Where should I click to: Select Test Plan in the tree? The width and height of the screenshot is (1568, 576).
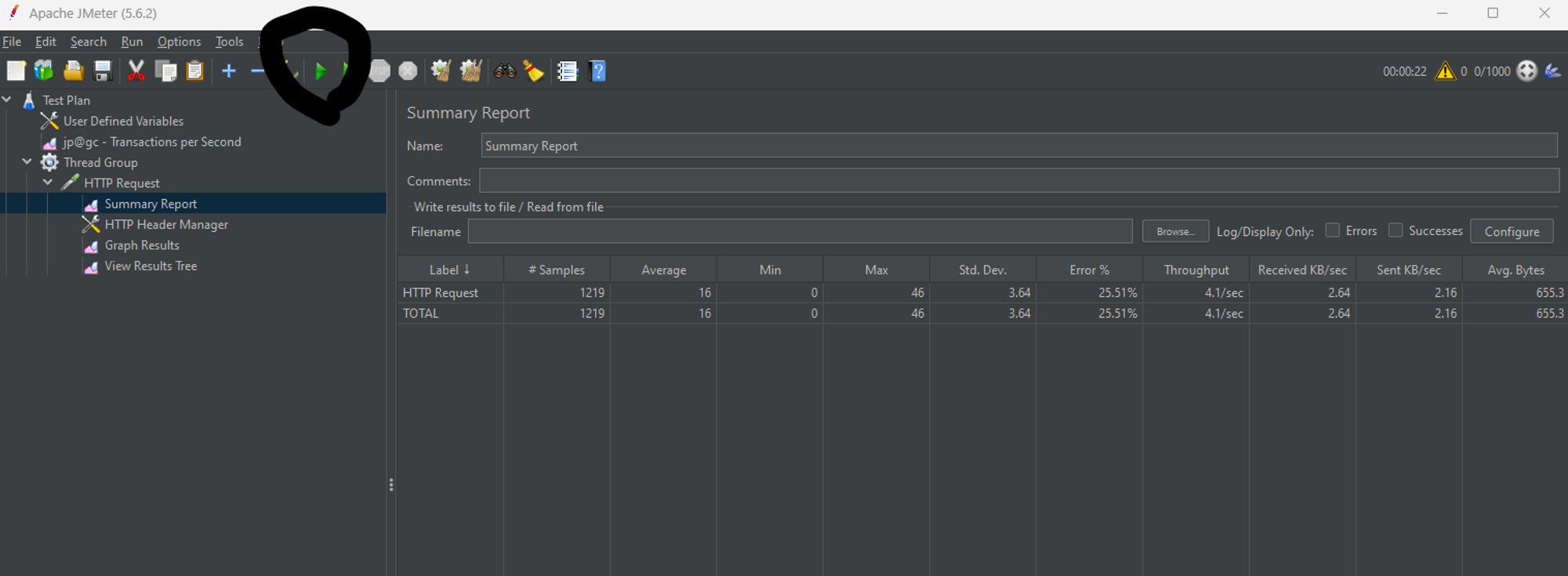coord(67,100)
